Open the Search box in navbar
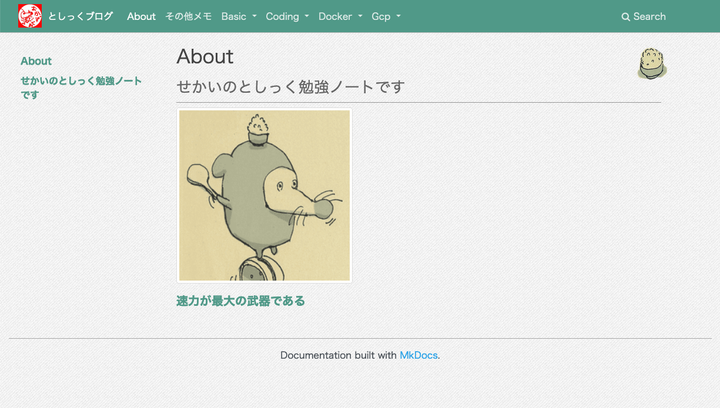 [x=643, y=17]
